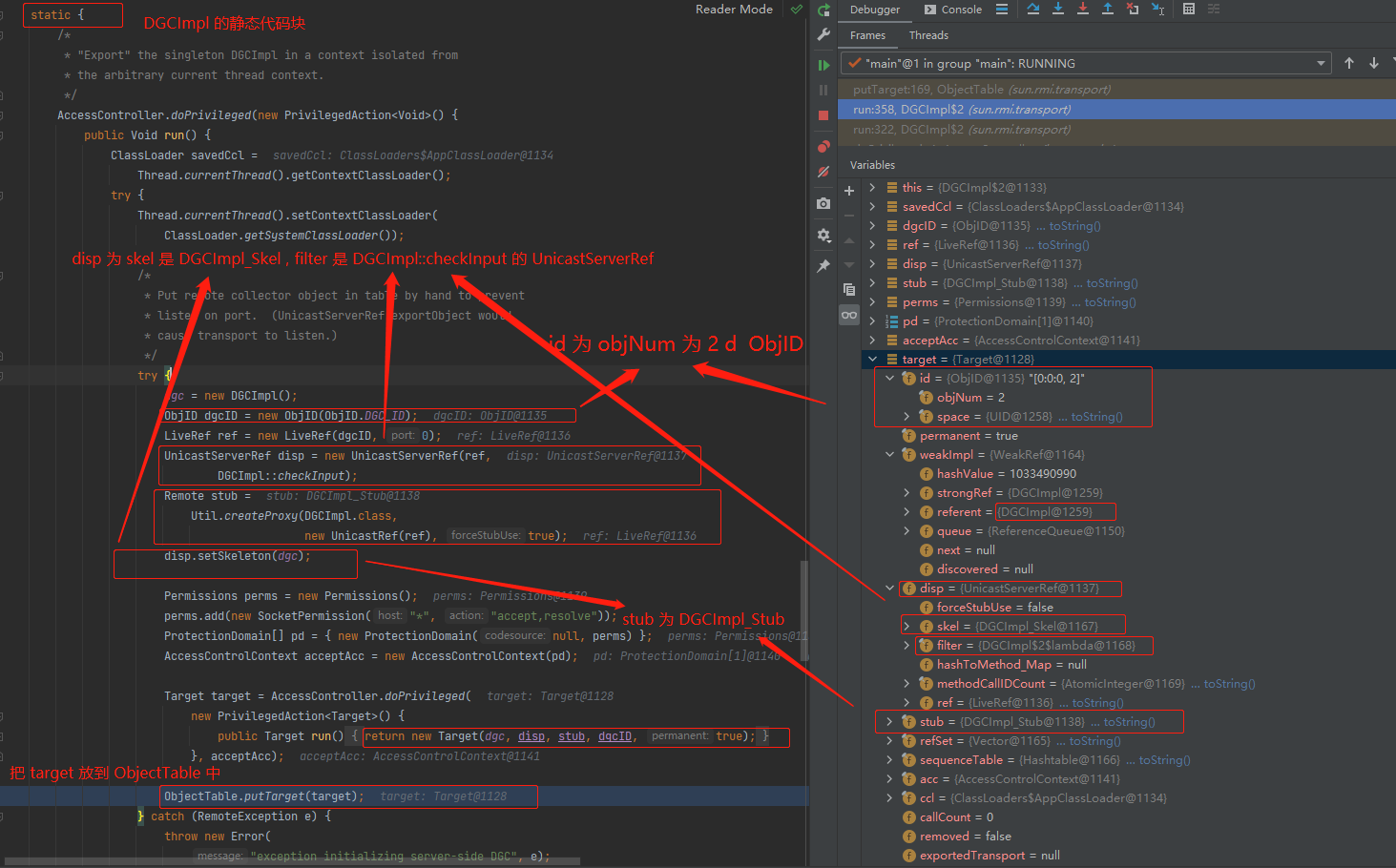Click the Run to Cursor icon
The width and height of the screenshot is (1396, 868).
coord(1157,10)
